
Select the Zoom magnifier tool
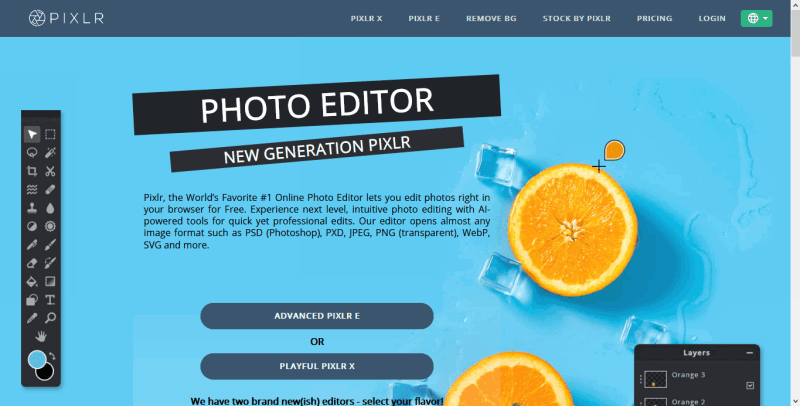point(50,318)
